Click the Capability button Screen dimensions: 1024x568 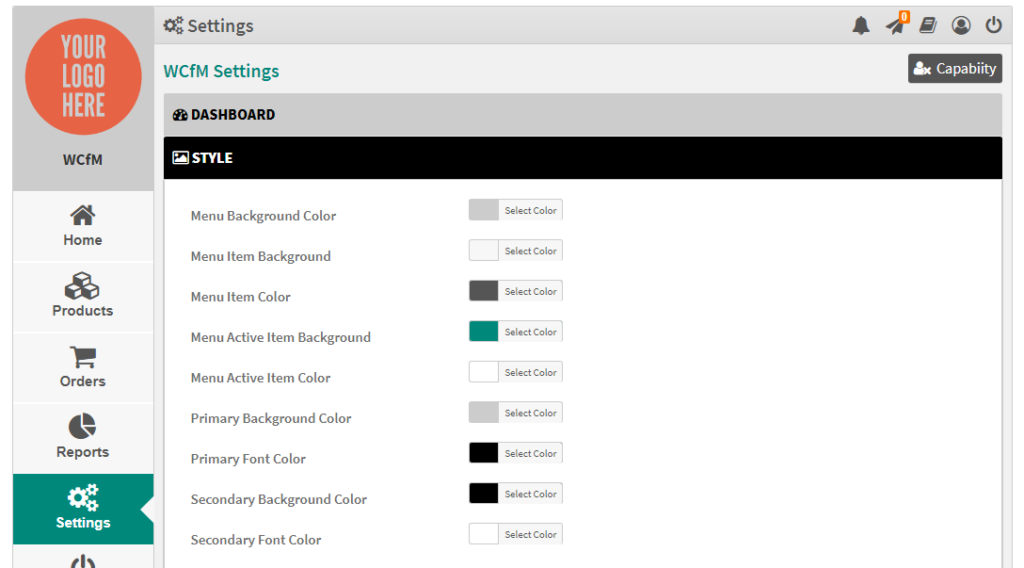point(955,69)
